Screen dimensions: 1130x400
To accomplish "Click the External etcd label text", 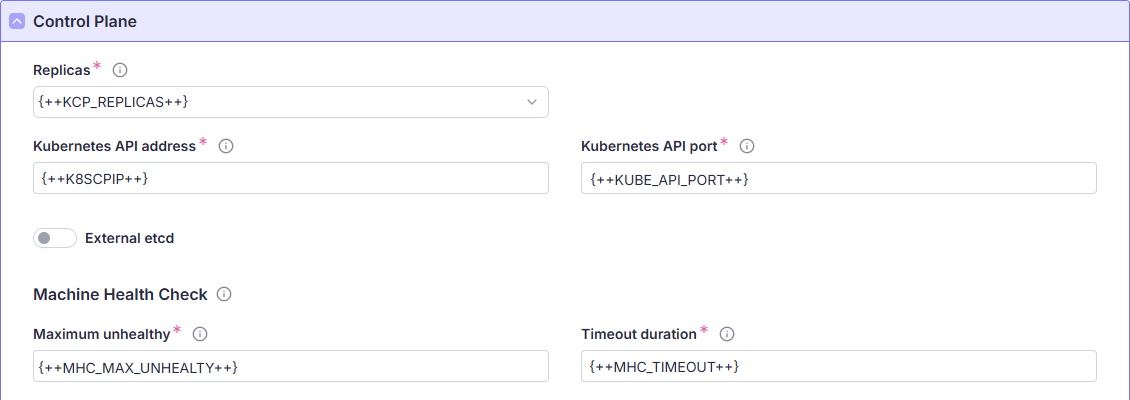I will point(130,238).
